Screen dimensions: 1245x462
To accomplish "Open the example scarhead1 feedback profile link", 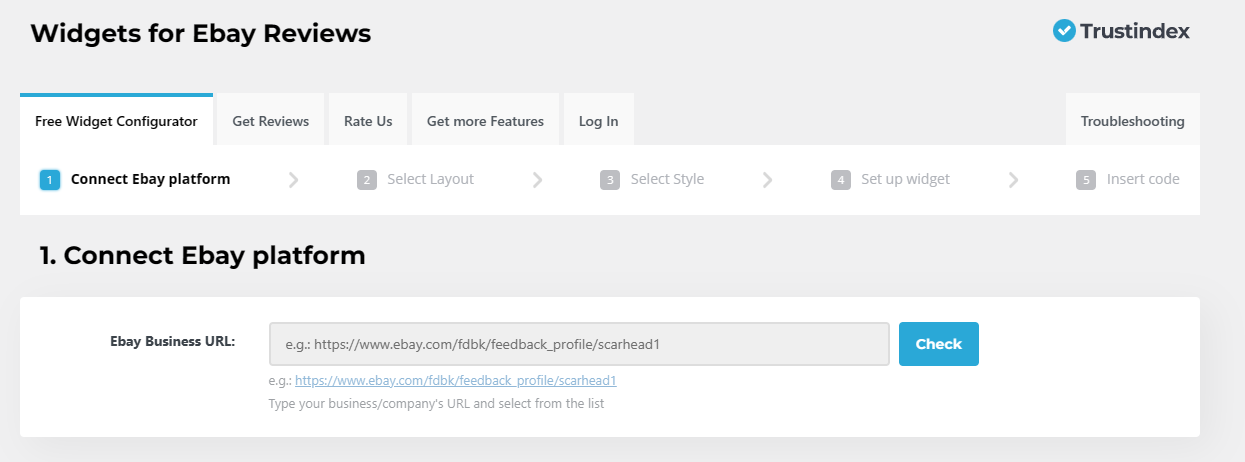I will click(x=455, y=381).
